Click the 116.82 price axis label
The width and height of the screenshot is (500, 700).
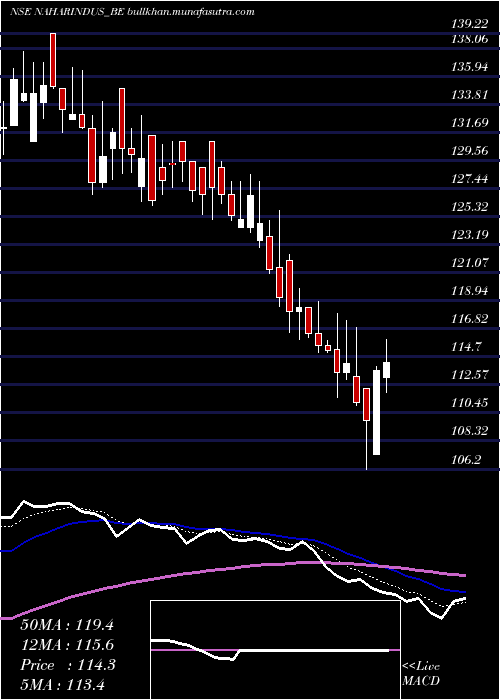point(472,319)
